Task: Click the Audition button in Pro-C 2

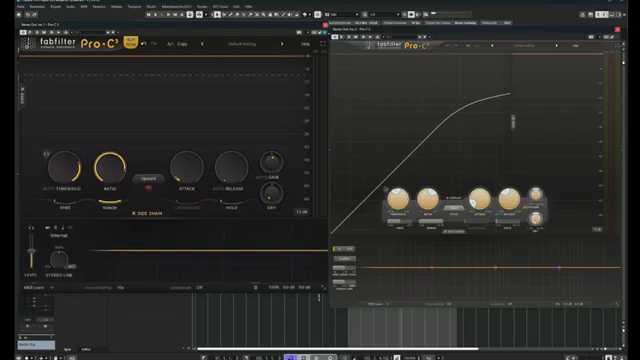Action: (x=344, y=258)
